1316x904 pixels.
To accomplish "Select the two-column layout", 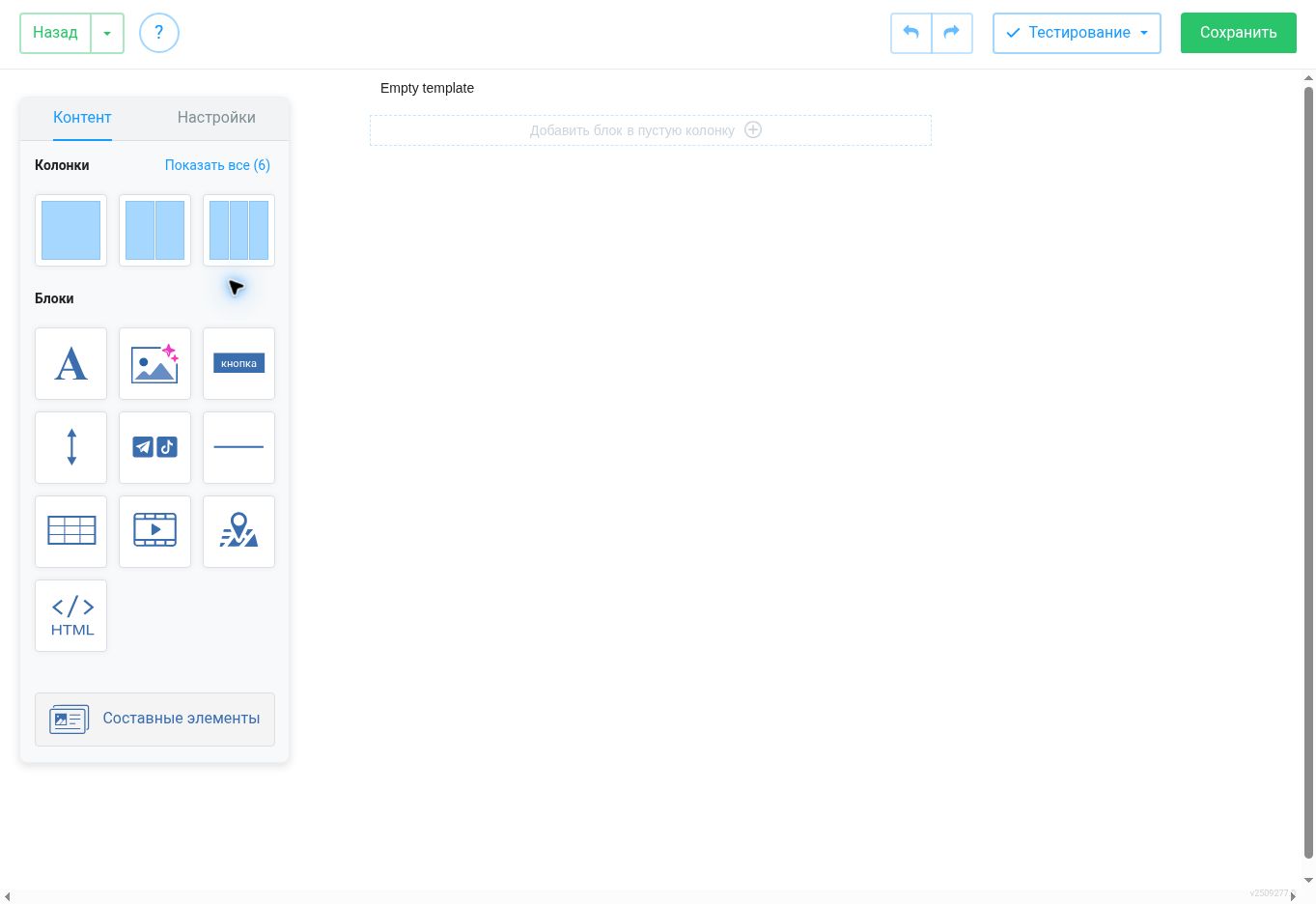I will tap(154, 230).
